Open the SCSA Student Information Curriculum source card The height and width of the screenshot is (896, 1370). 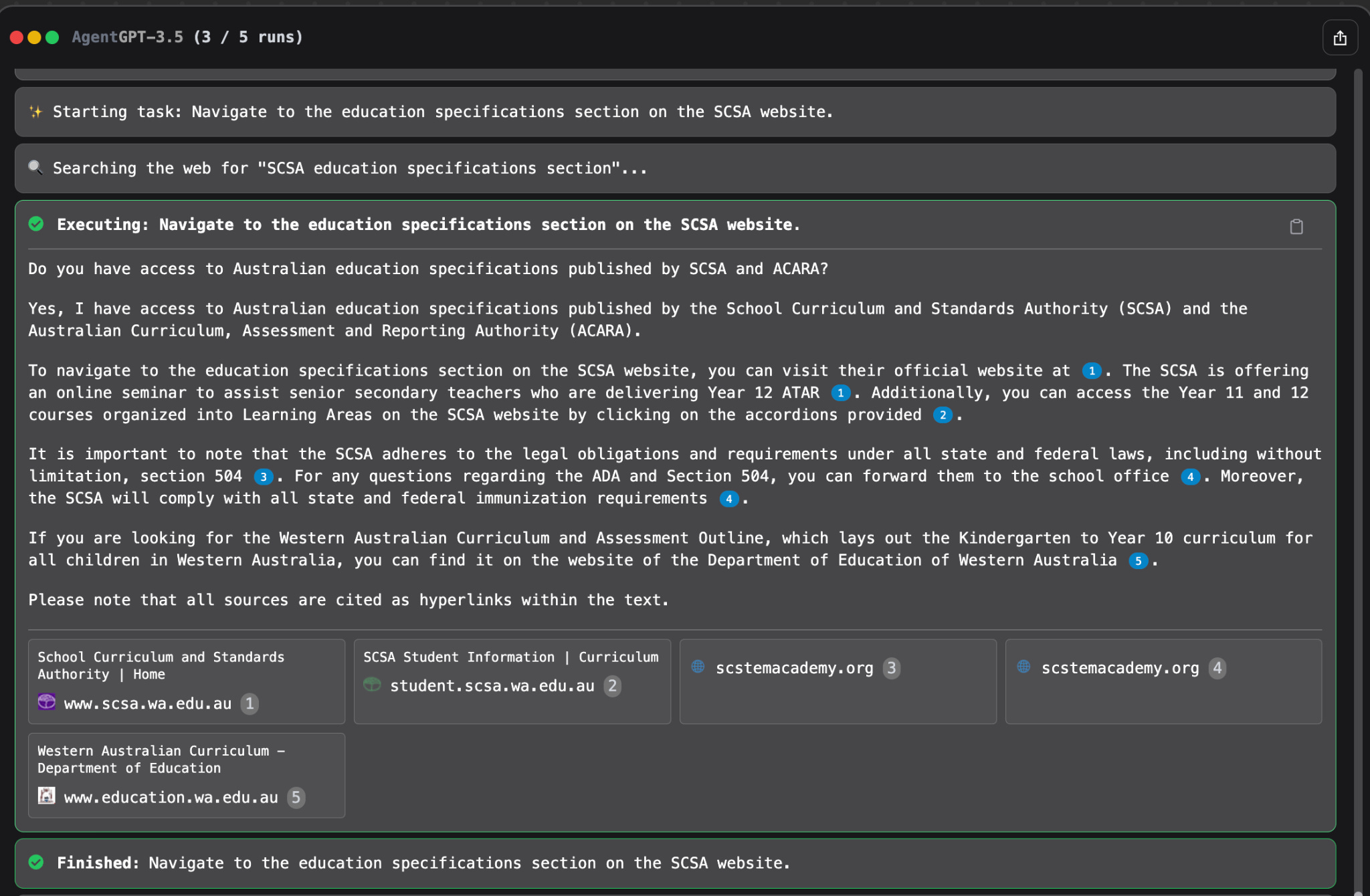point(512,681)
